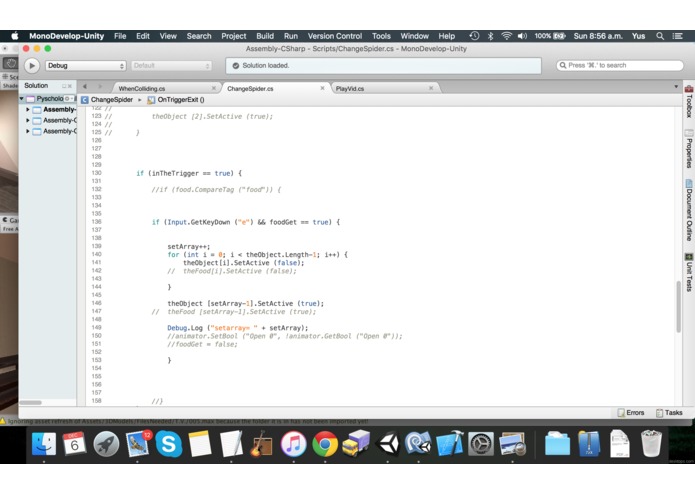Viewport: 695px width, 494px height.
Task: Open the Search menu
Action: tap(199, 36)
